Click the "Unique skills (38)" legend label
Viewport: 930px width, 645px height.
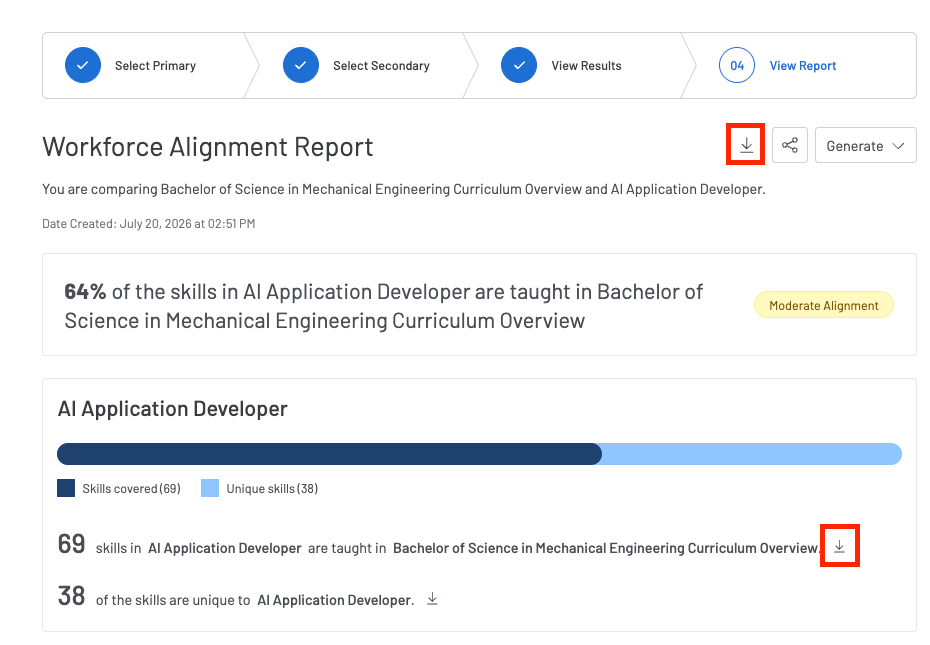(272, 489)
